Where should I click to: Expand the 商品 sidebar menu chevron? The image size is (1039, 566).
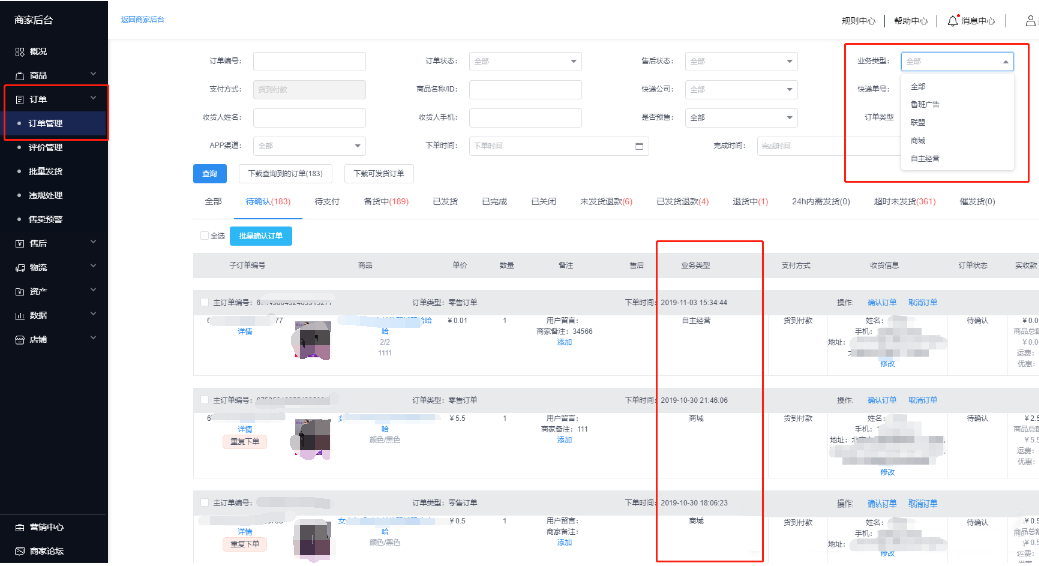(x=93, y=74)
